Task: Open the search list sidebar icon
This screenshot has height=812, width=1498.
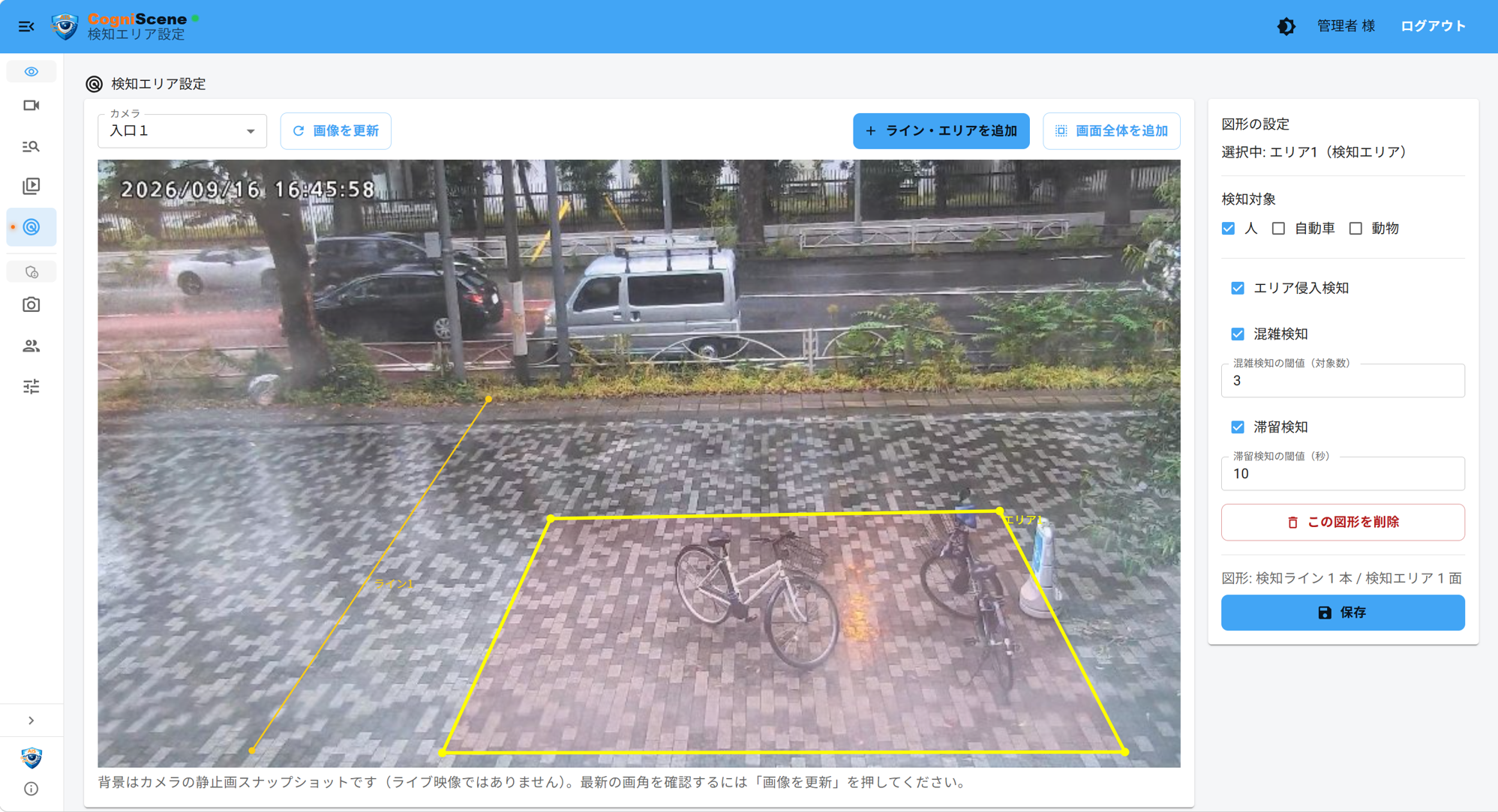Action: click(x=31, y=146)
